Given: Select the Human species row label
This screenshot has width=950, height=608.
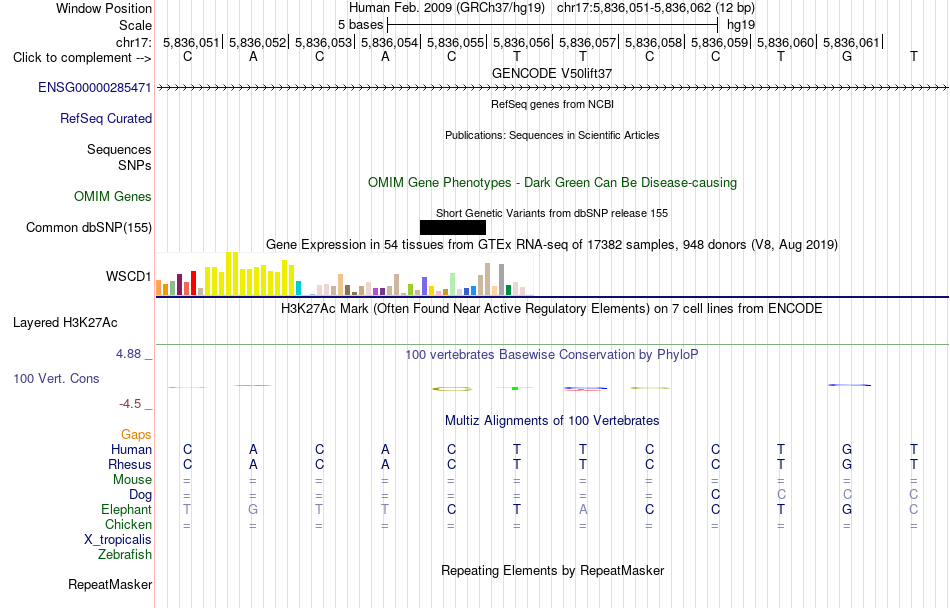Looking at the screenshot, I should click(131, 450).
